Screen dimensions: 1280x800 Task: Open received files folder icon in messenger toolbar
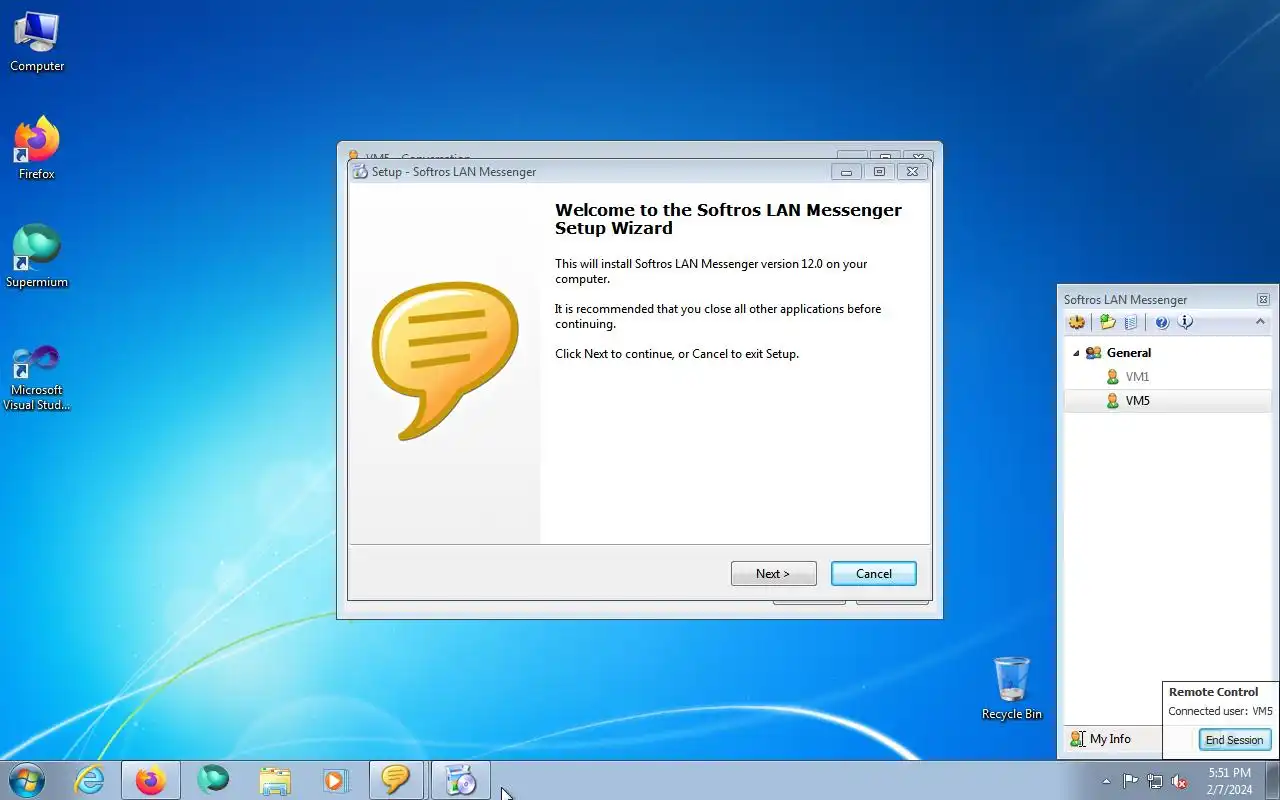pyautogui.click(x=1107, y=322)
